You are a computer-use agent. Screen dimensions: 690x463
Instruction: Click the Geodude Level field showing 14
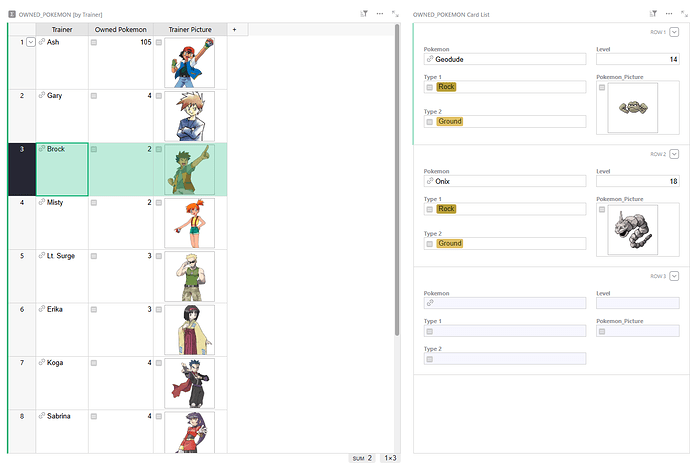point(638,59)
